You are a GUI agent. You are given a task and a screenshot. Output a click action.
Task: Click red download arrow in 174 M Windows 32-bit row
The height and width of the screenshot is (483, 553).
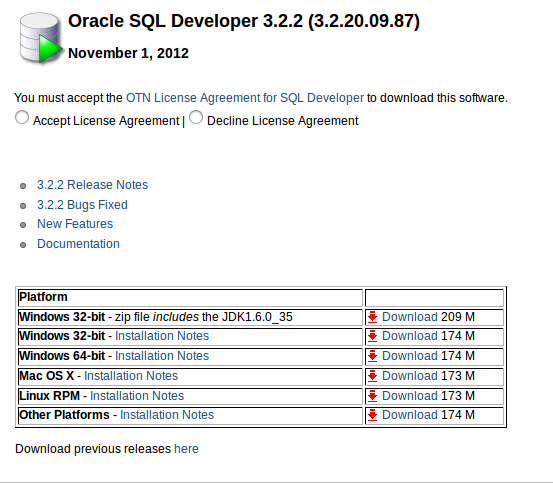pyautogui.click(x=372, y=336)
